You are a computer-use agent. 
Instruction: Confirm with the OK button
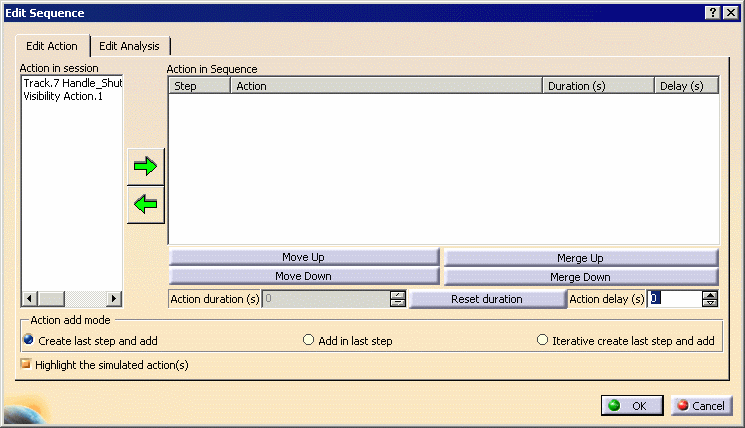click(632, 406)
